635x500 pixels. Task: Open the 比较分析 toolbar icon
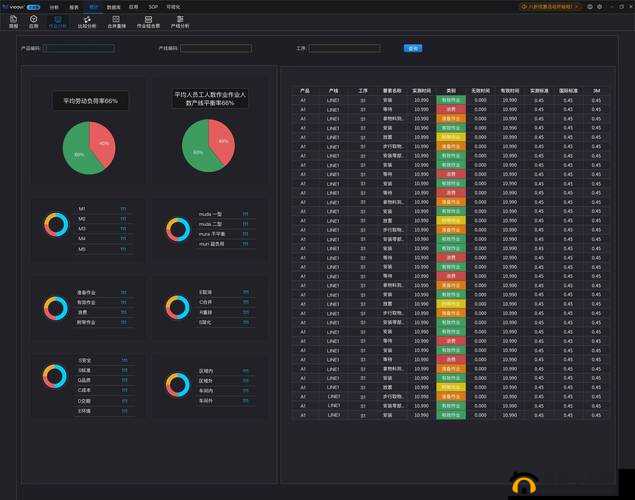click(x=87, y=21)
